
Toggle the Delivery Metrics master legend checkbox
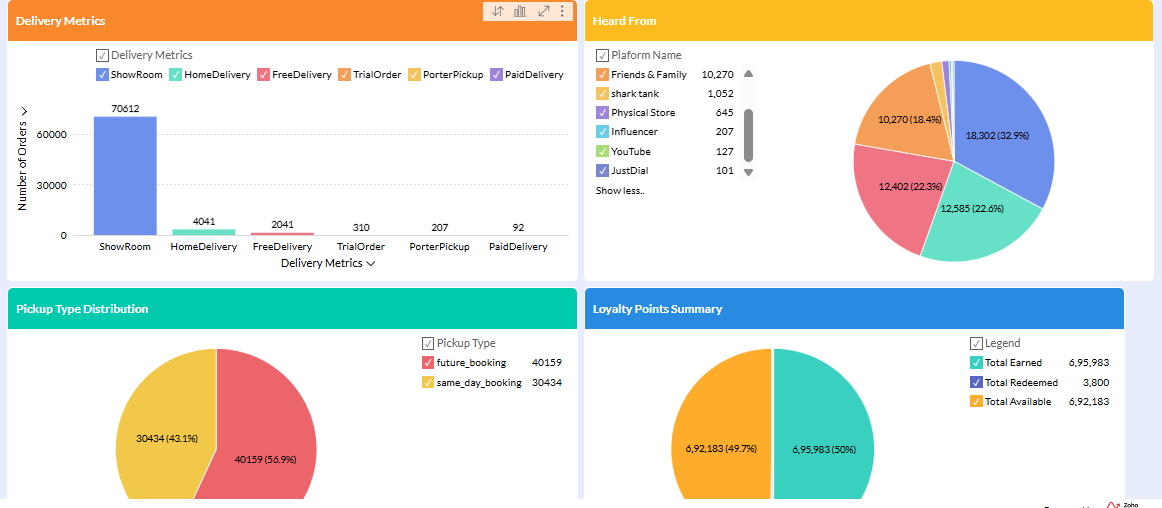pos(102,55)
